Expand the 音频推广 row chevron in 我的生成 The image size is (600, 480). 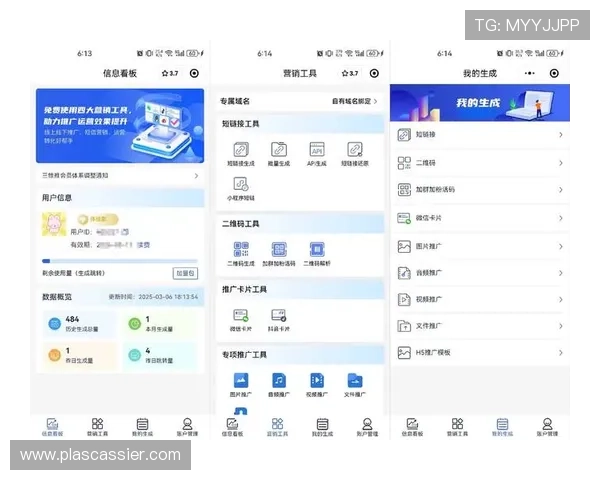[x=561, y=273]
